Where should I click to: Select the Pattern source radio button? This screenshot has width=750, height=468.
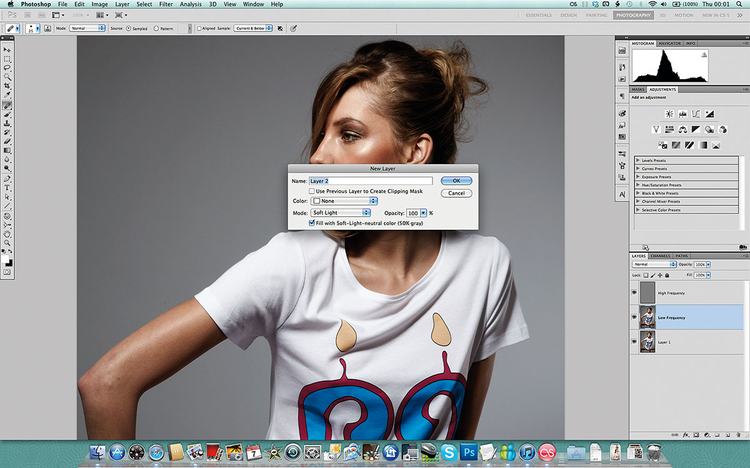pos(156,29)
